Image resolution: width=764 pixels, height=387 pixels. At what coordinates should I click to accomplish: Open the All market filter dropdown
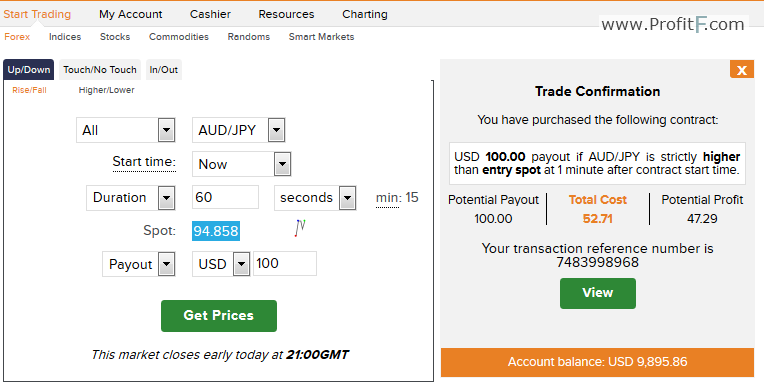coord(126,130)
